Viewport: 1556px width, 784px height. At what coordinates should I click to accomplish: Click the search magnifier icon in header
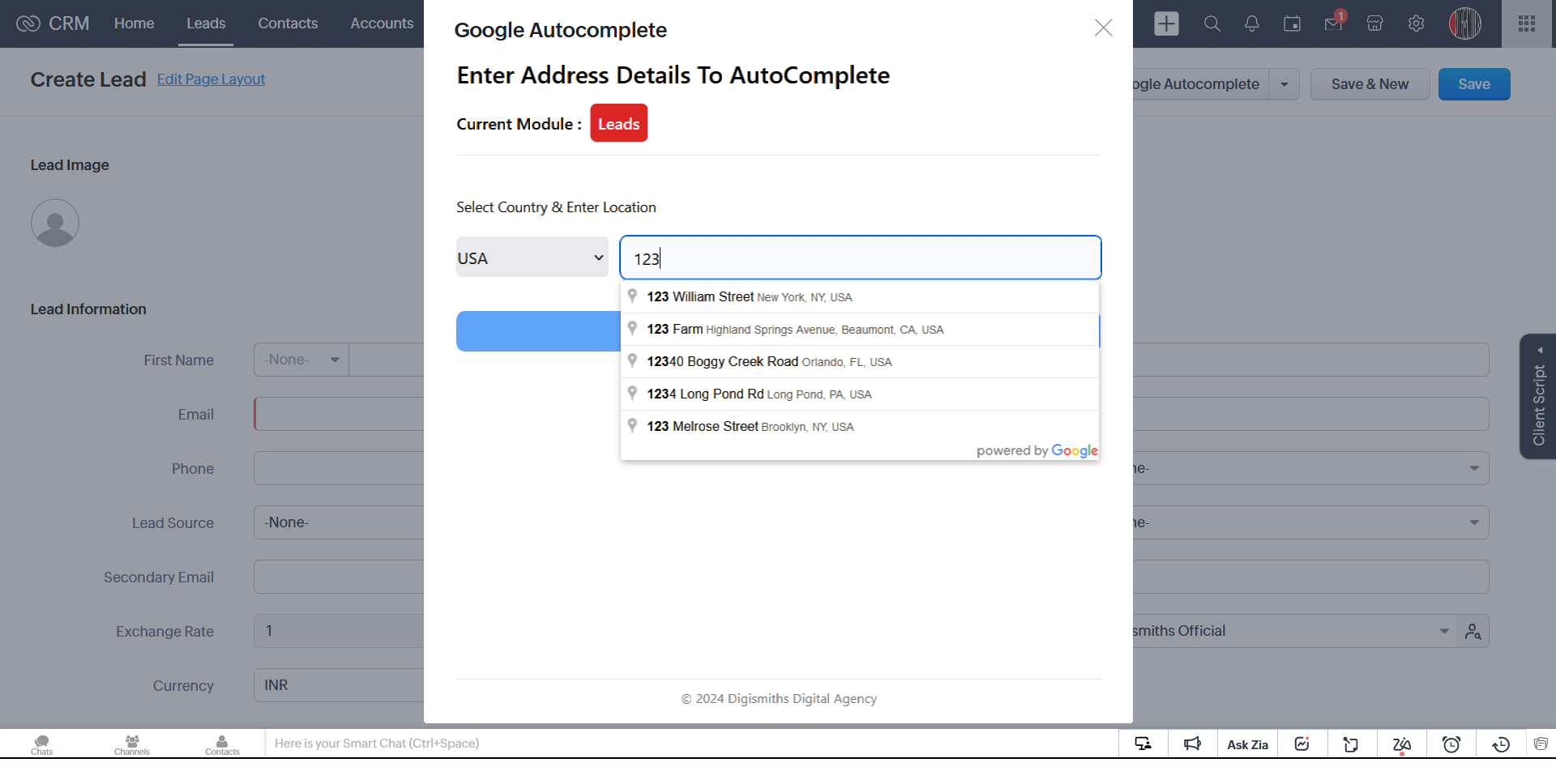click(x=1212, y=23)
